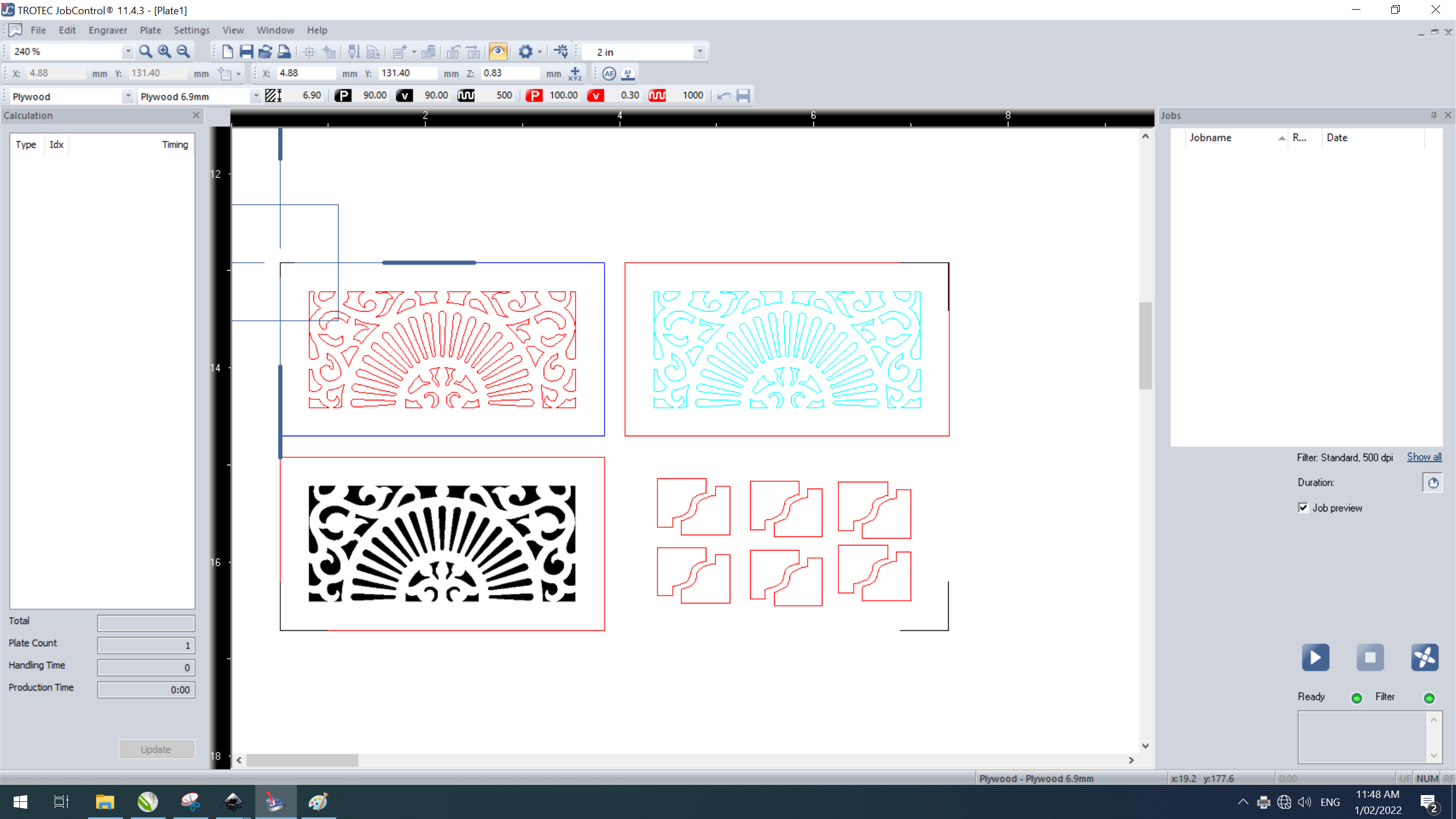Image resolution: width=1456 pixels, height=819 pixels.
Task: Open the Engraver menu
Action: [107, 30]
